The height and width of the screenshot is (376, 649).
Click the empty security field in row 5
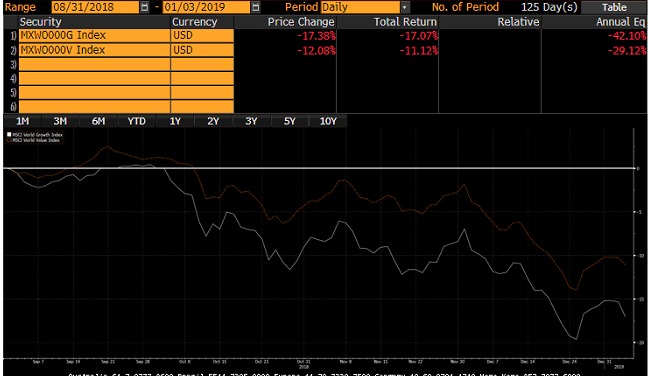(x=94, y=92)
